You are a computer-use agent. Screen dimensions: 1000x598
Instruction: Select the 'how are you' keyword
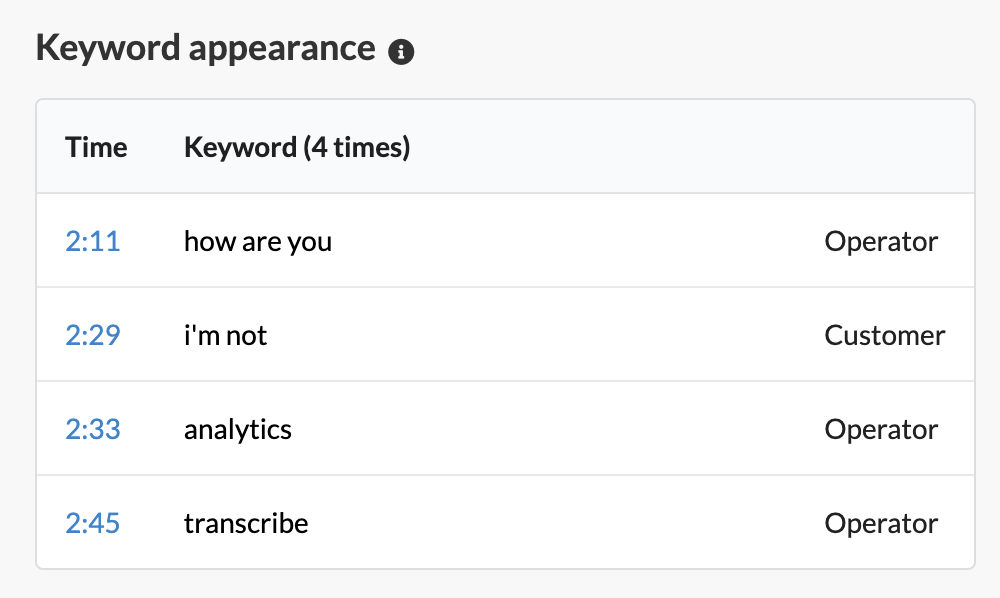(x=258, y=242)
